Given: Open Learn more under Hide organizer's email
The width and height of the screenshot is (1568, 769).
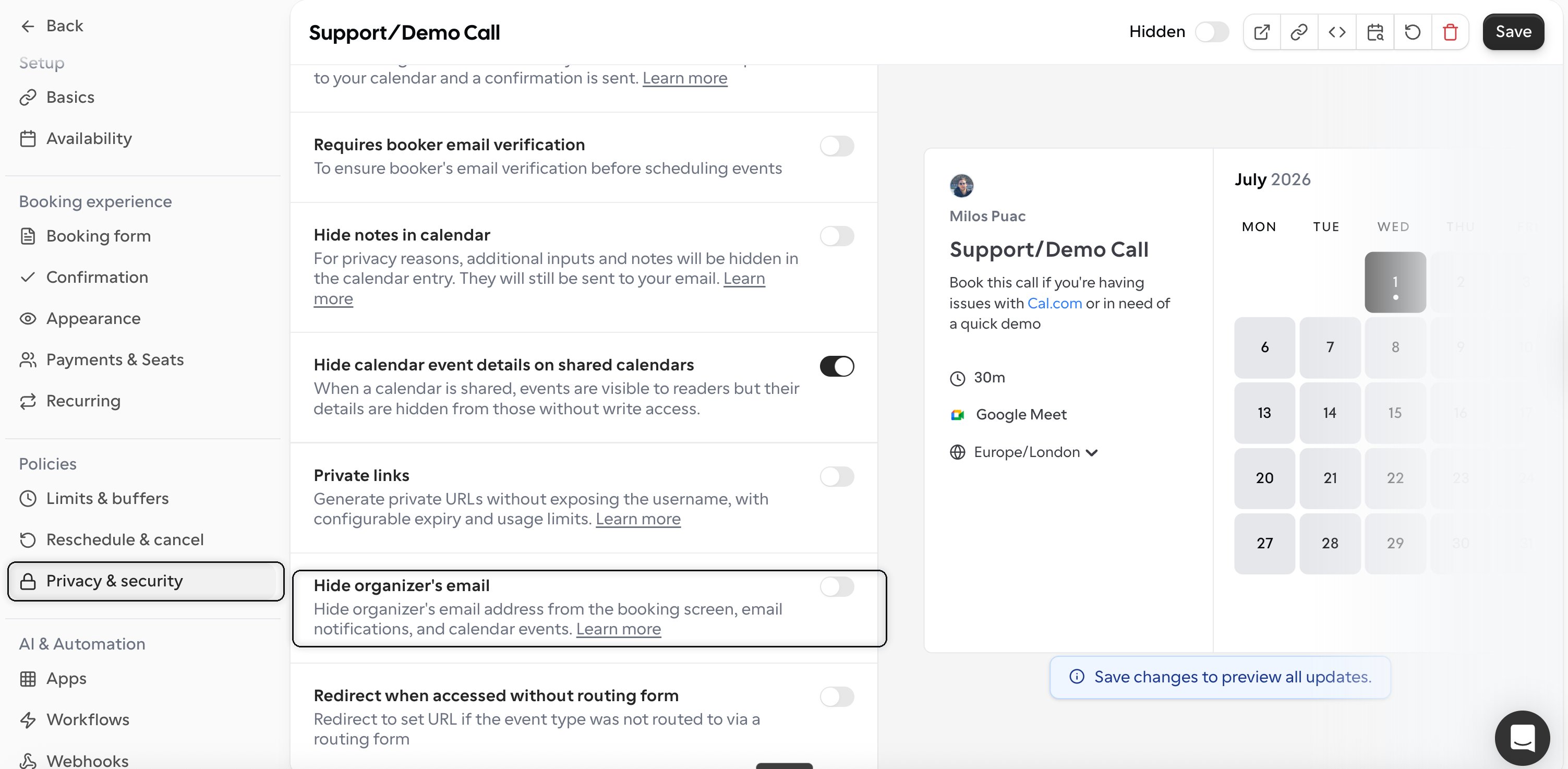Looking at the screenshot, I should (x=619, y=630).
